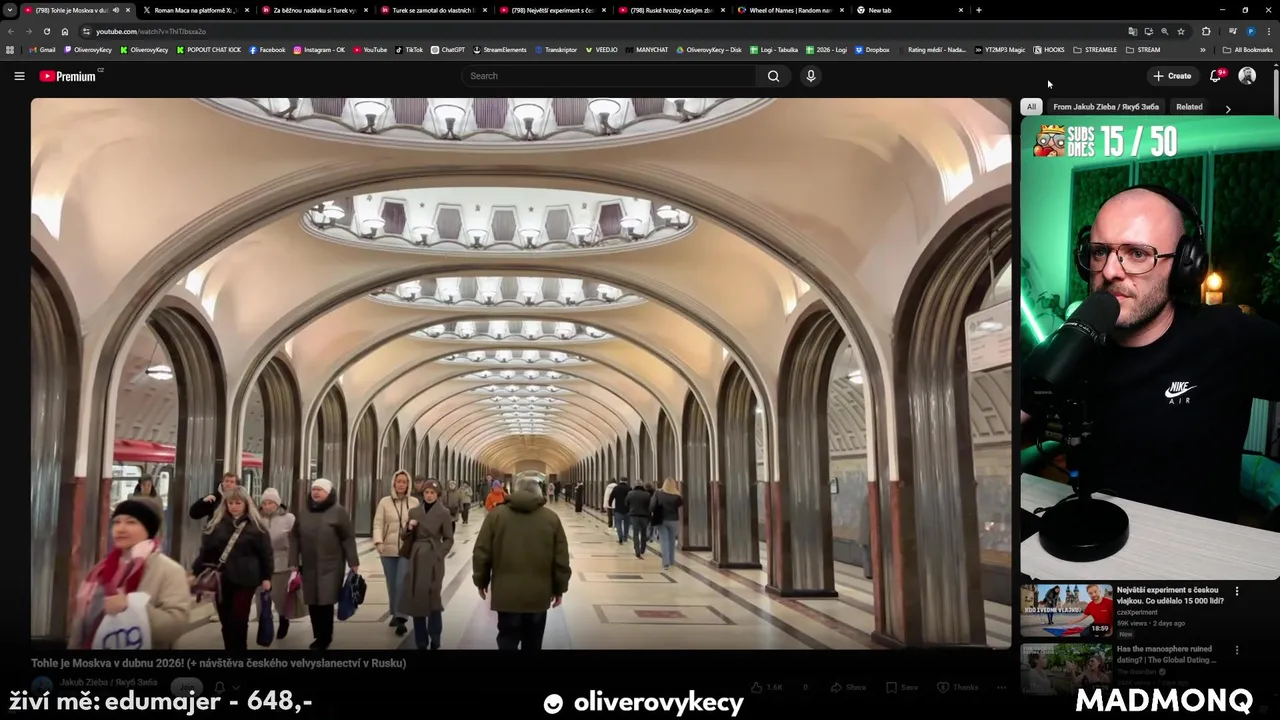Open the VEEDIO bookmark
Screen dimensions: 1280x720
[601, 50]
